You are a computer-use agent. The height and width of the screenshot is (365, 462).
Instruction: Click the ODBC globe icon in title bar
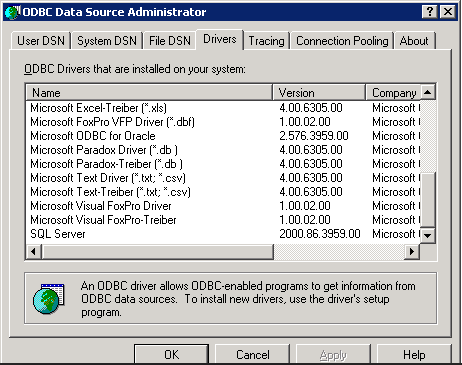[12, 12]
